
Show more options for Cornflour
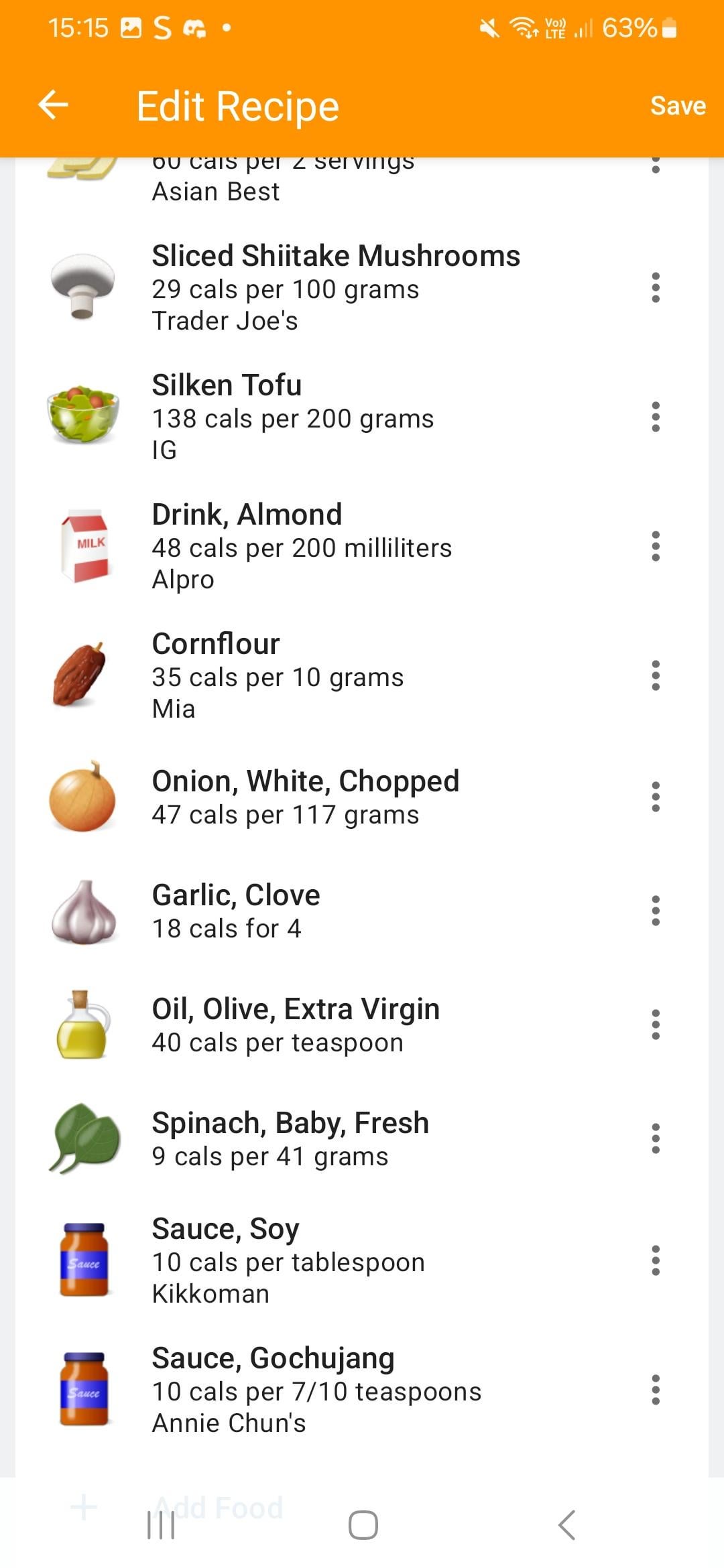(656, 675)
